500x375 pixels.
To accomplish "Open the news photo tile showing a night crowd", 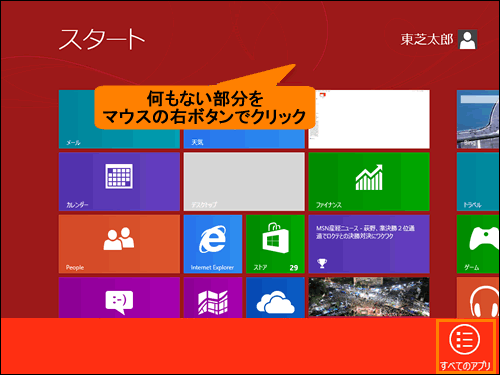I will pos(369,297).
